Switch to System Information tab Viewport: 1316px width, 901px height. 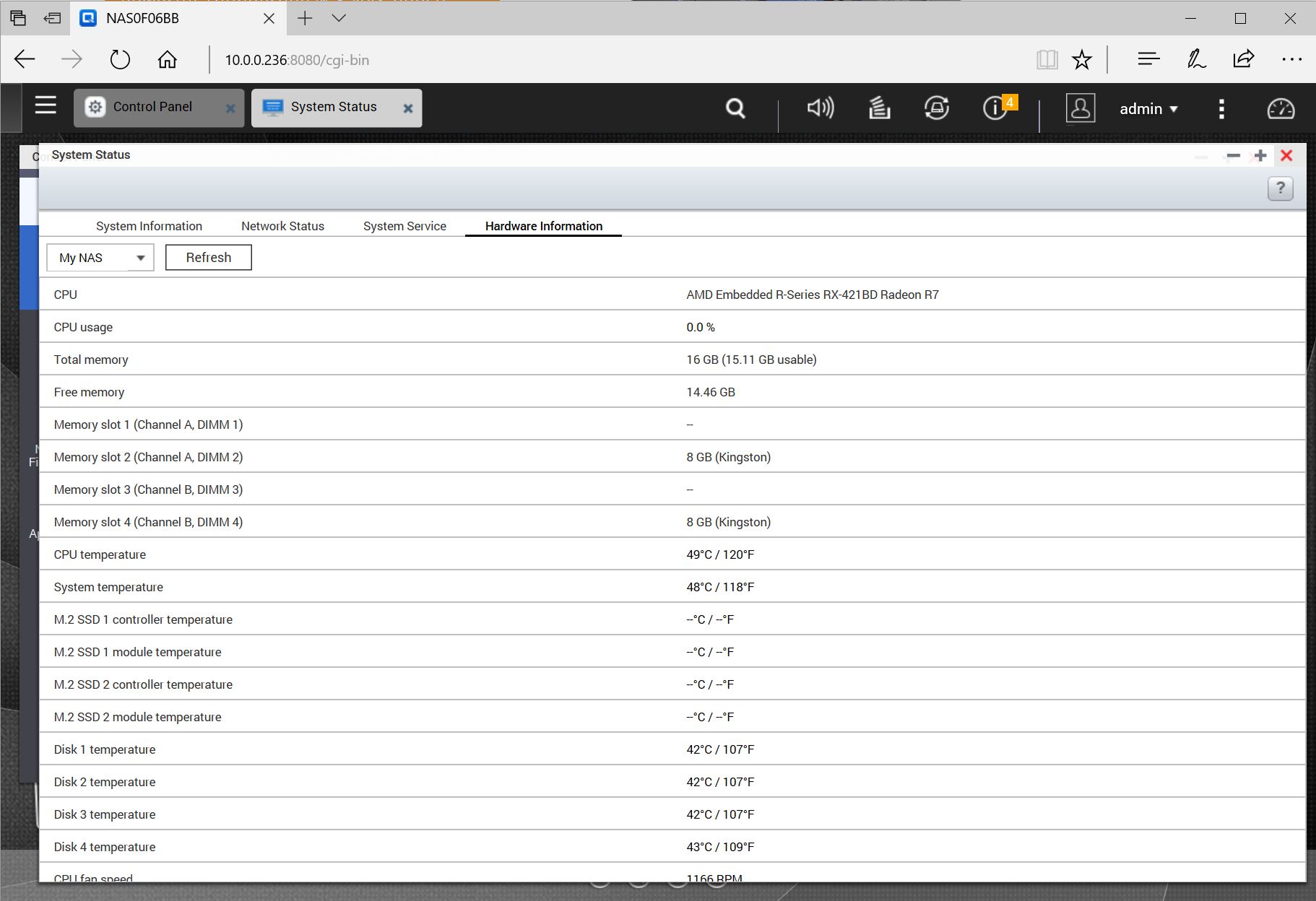click(149, 226)
